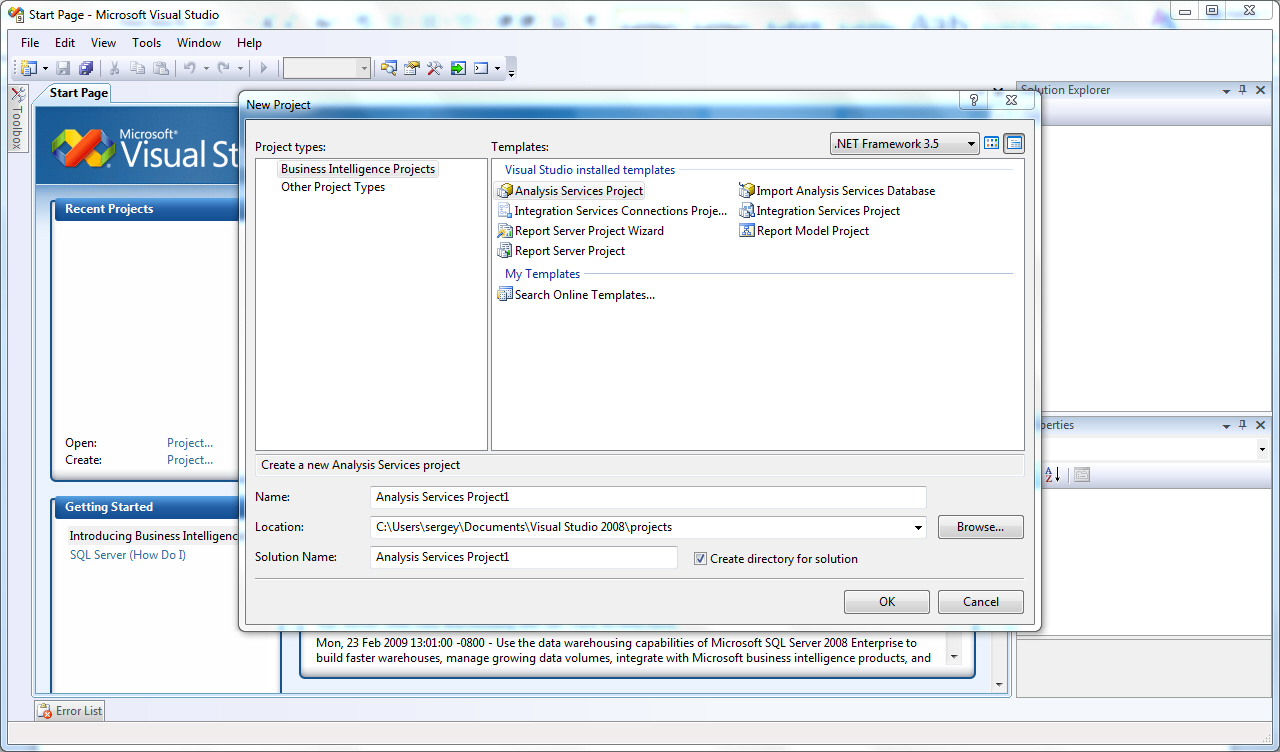Click OK in New Project dialog

(887, 602)
